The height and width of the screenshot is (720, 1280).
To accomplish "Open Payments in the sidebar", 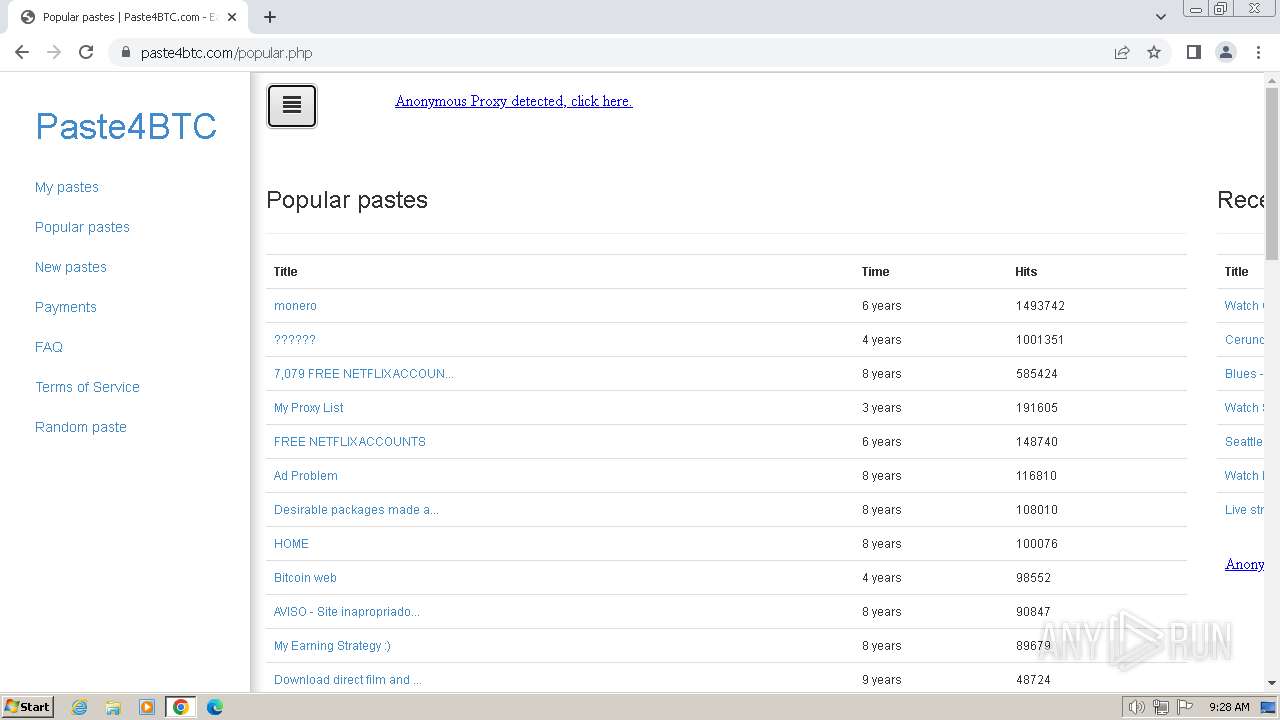I will coord(66,307).
